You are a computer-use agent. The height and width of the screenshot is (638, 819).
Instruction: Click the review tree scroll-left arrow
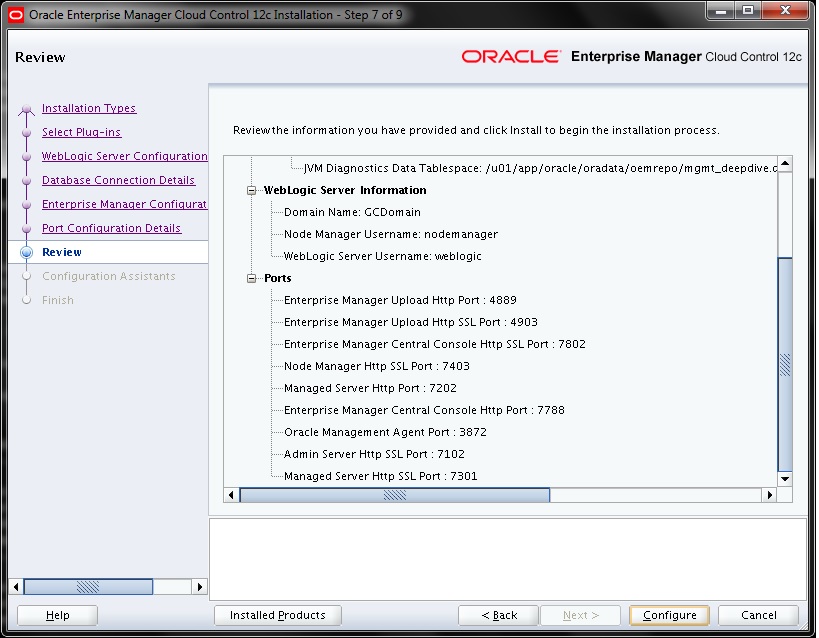(231, 494)
